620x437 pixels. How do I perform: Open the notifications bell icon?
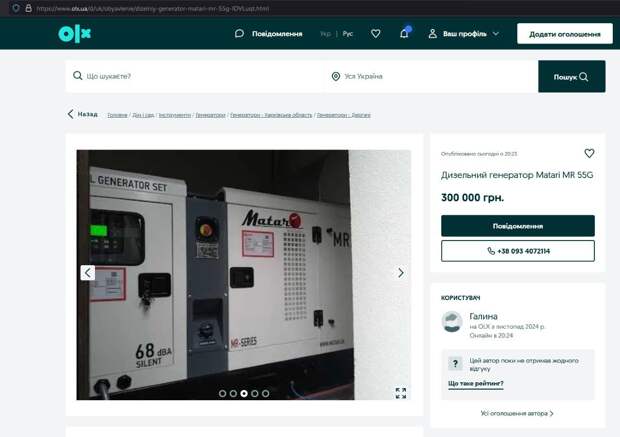404,34
